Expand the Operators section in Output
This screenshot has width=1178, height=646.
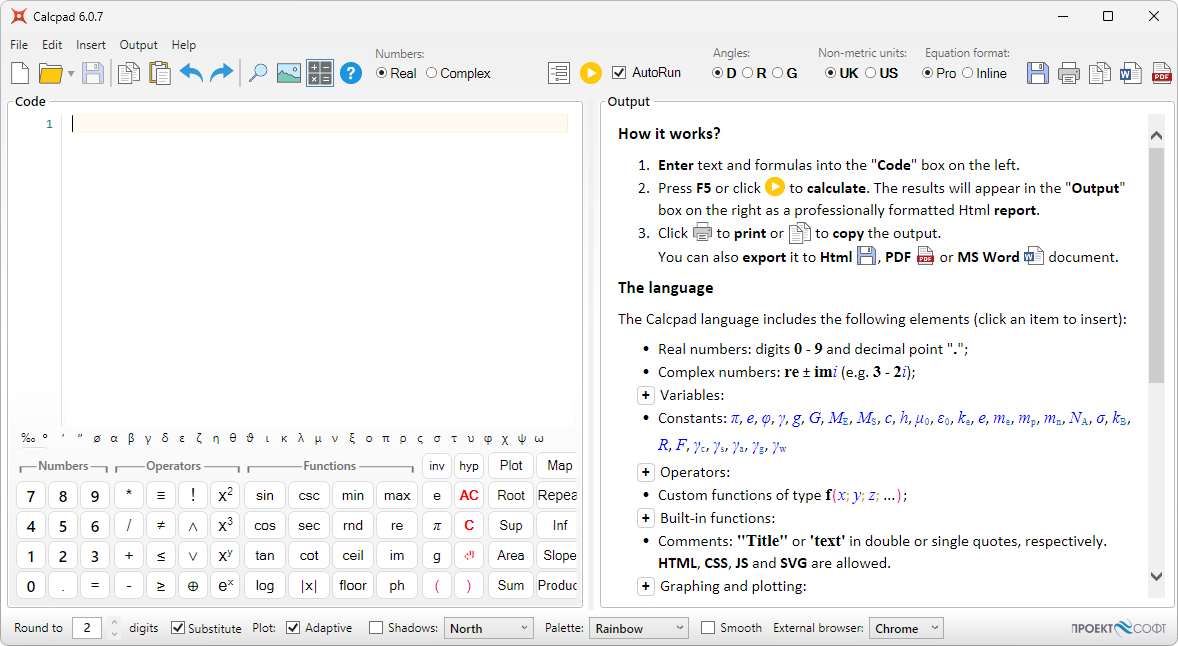click(645, 472)
